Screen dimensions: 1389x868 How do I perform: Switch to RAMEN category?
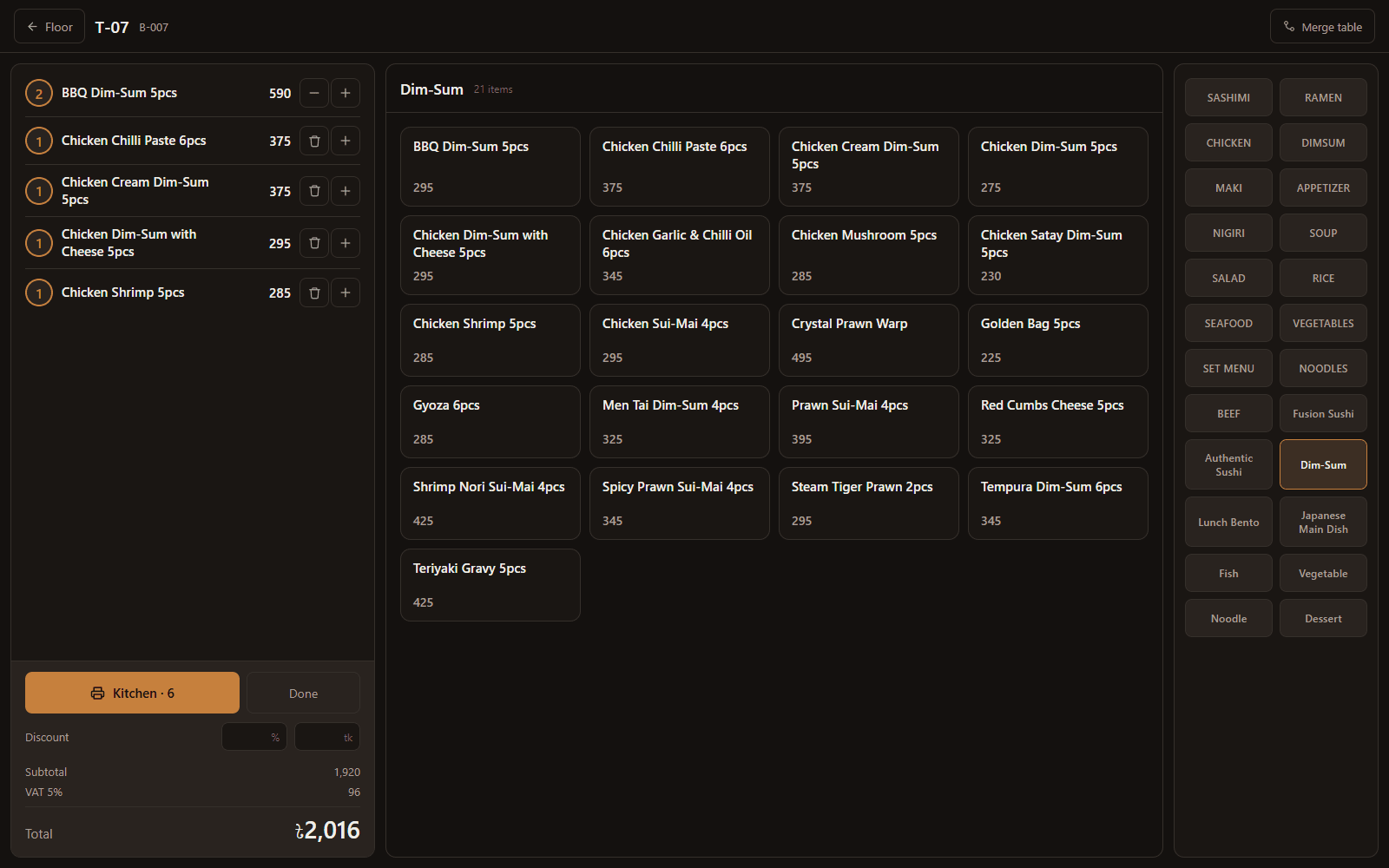1323,97
